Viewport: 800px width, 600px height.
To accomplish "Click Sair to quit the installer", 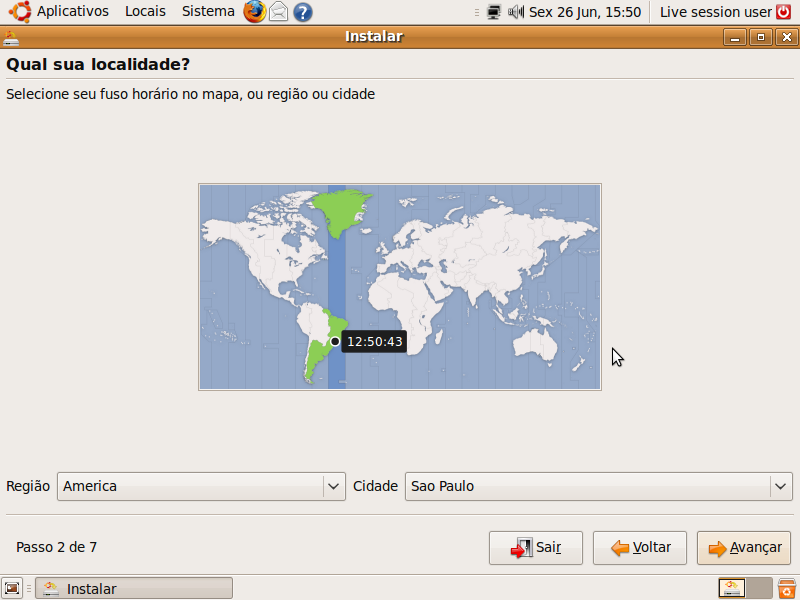I will pyautogui.click(x=536, y=548).
